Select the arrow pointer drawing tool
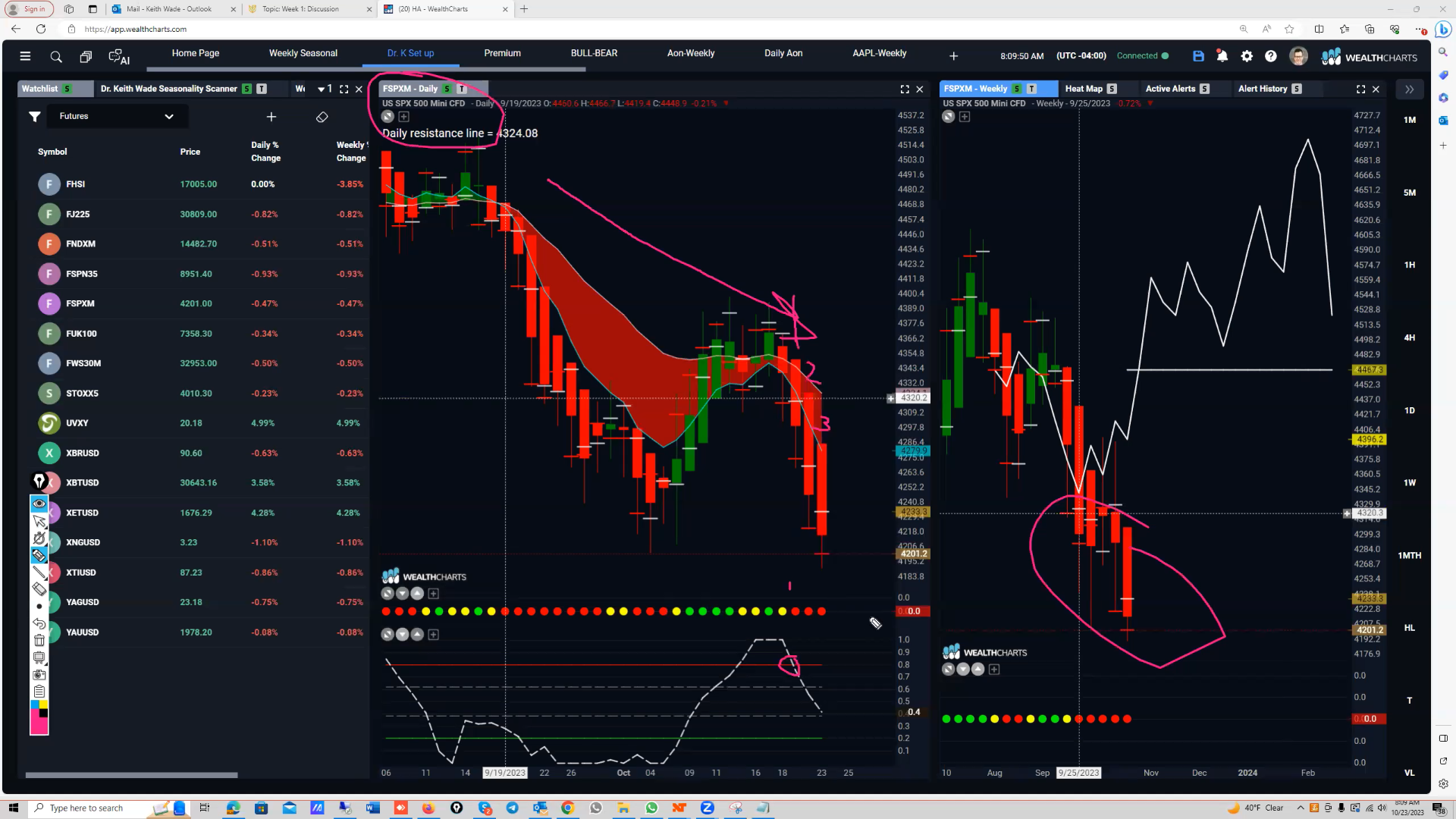1456x819 pixels. tap(39, 521)
